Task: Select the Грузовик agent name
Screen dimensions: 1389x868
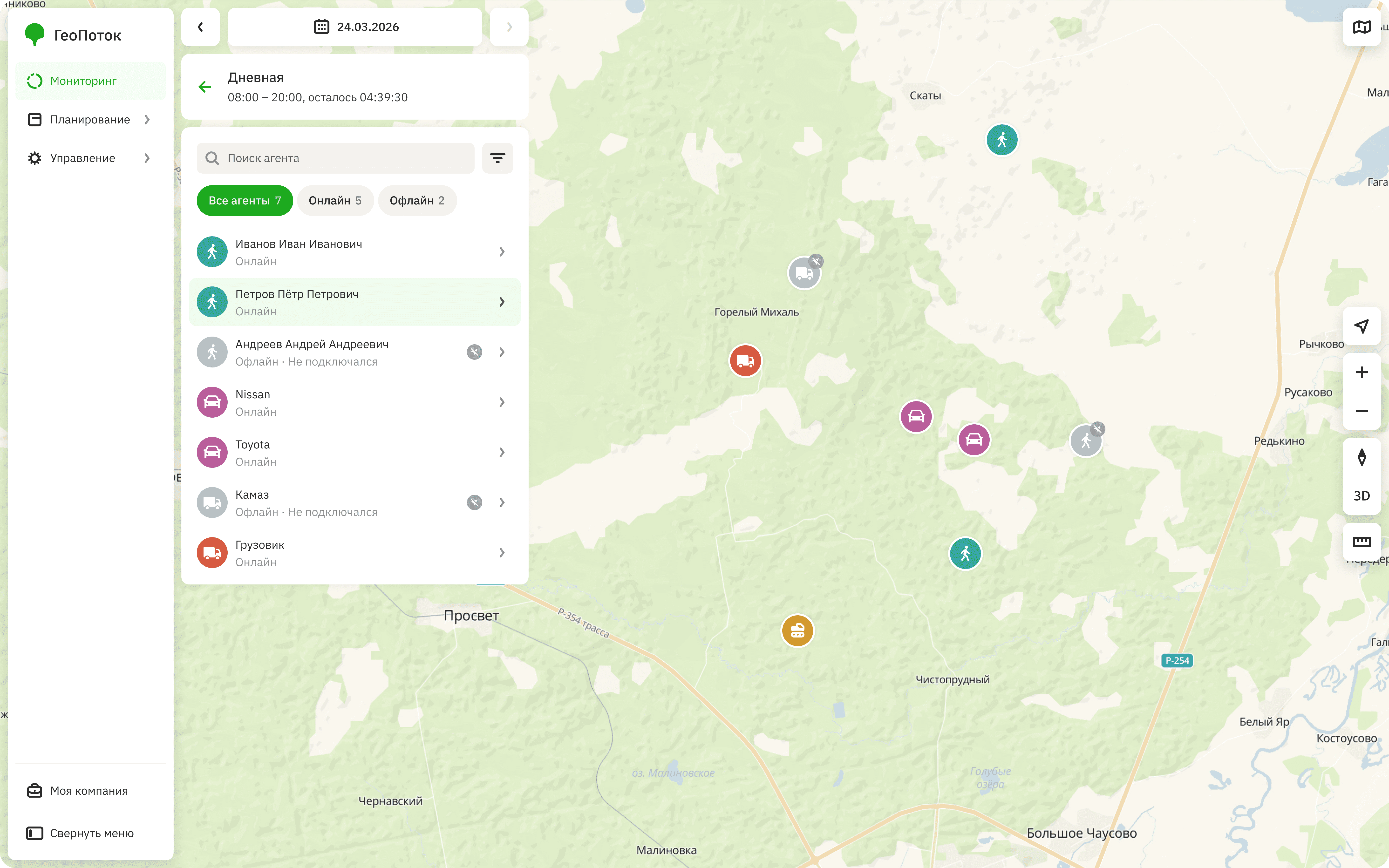Action: pyautogui.click(x=260, y=545)
